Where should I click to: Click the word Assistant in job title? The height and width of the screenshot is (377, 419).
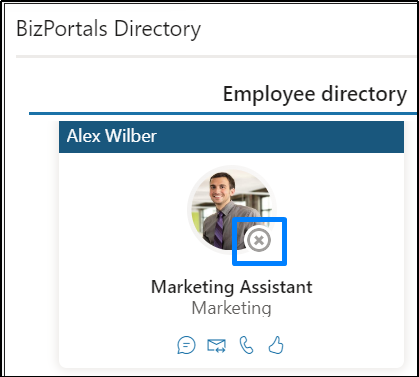point(276,287)
